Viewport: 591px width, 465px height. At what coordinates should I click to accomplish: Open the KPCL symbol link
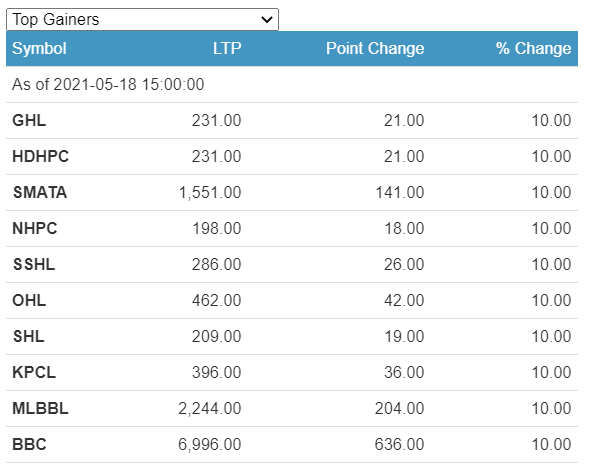click(x=34, y=372)
